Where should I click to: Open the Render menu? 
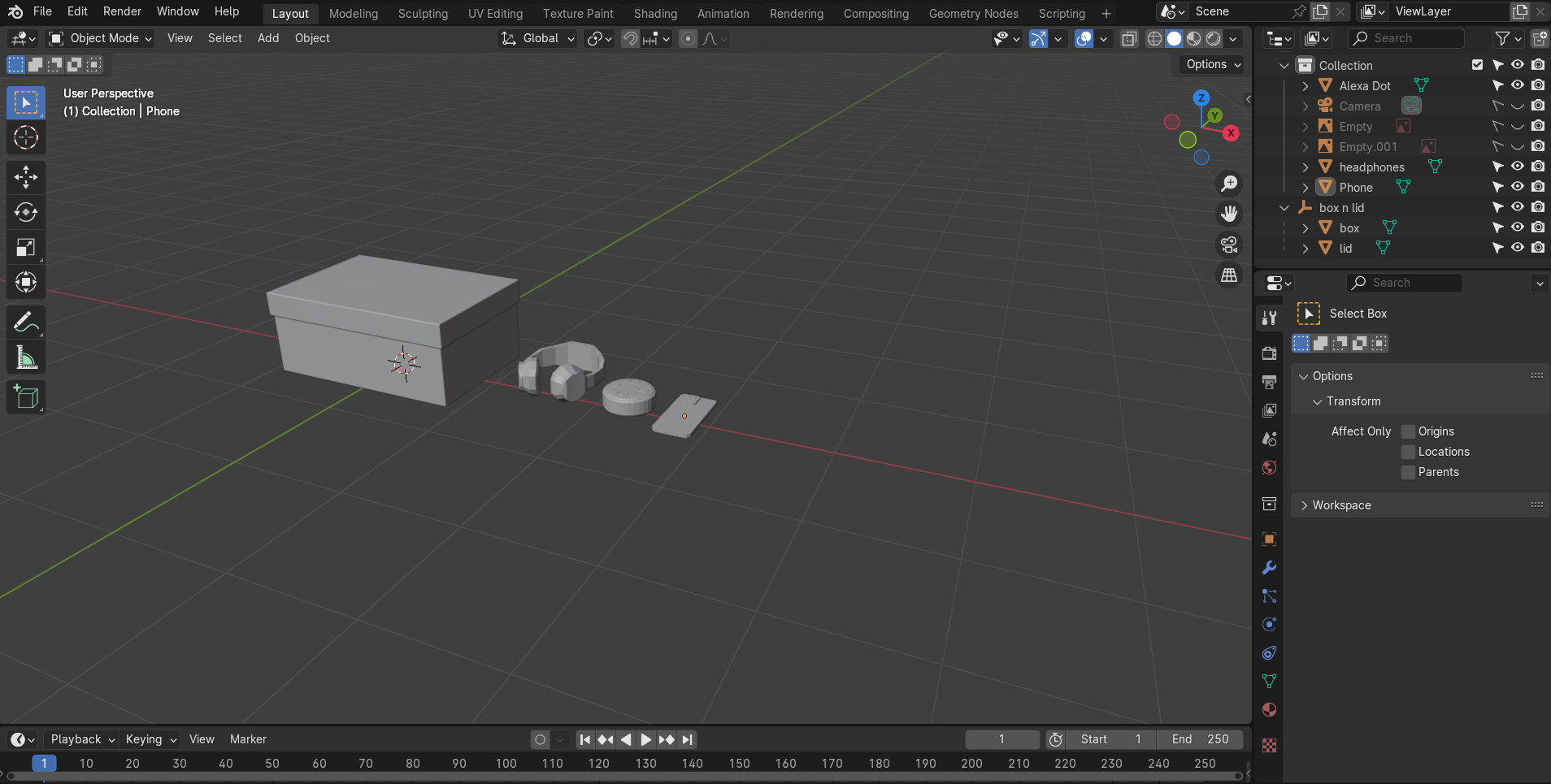(x=122, y=11)
